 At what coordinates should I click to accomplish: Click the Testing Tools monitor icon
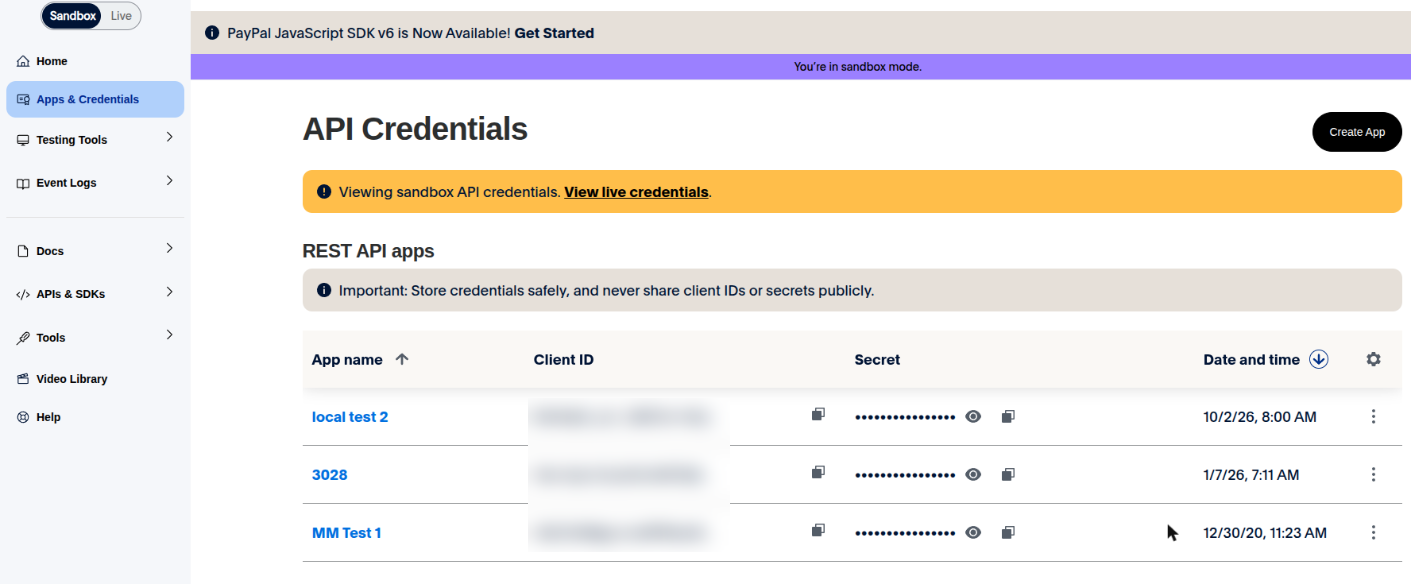click(x=23, y=140)
